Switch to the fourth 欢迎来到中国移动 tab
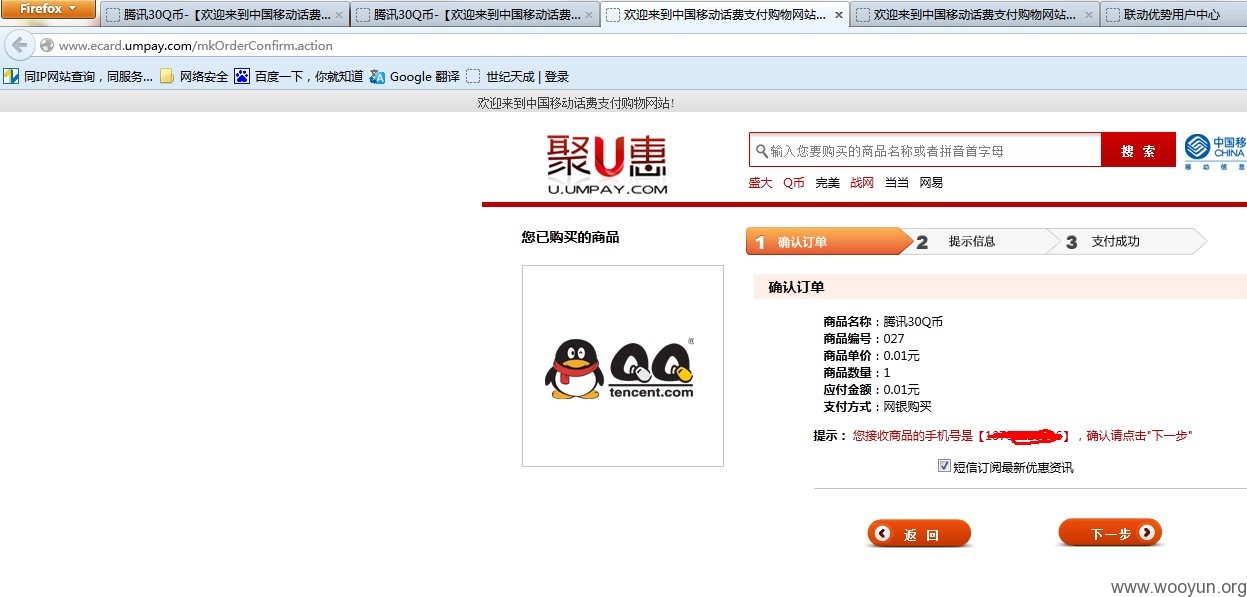The height and width of the screenshot is (597, 1247). 974,15
